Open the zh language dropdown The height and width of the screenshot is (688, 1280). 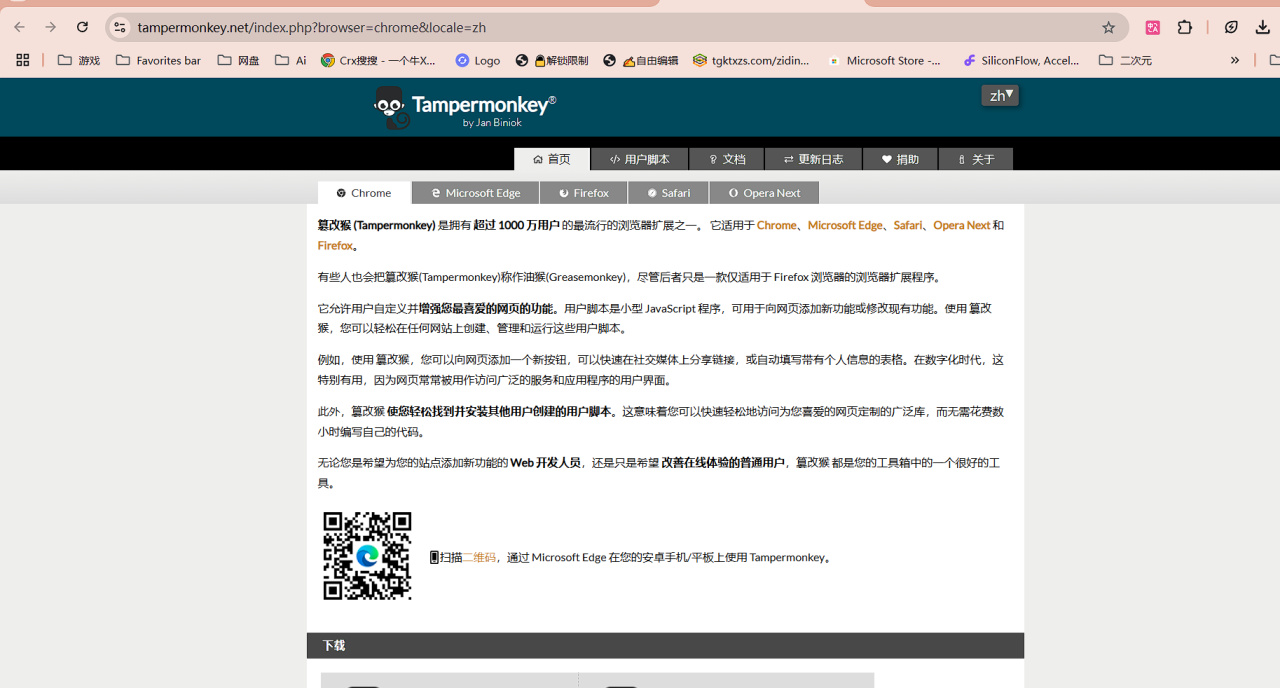coord(1000,95)
